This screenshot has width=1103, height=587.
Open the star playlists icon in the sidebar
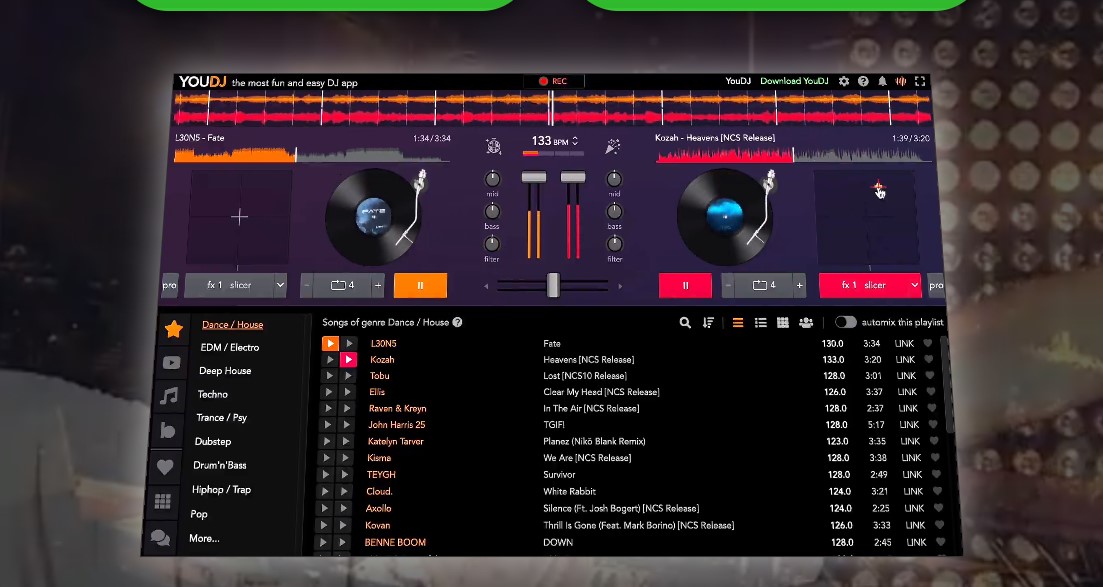(x=174, y=328)
